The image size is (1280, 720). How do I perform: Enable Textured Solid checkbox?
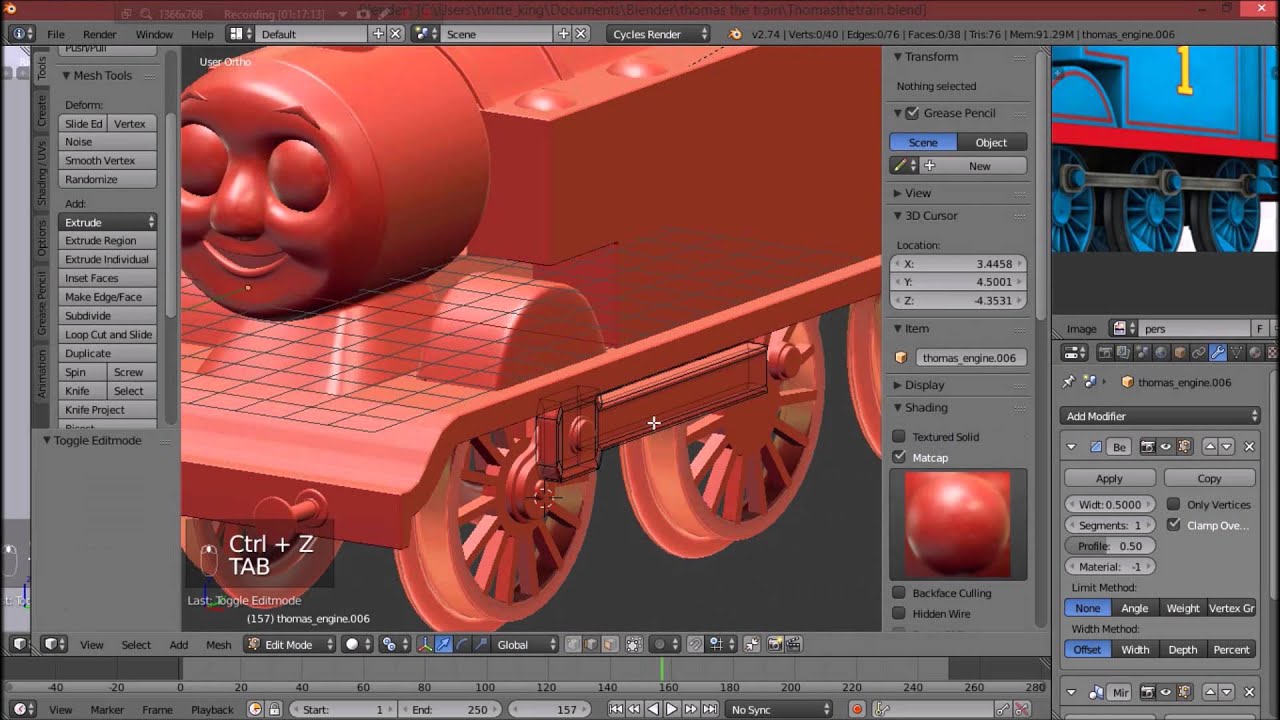click(x=899, y=437)
